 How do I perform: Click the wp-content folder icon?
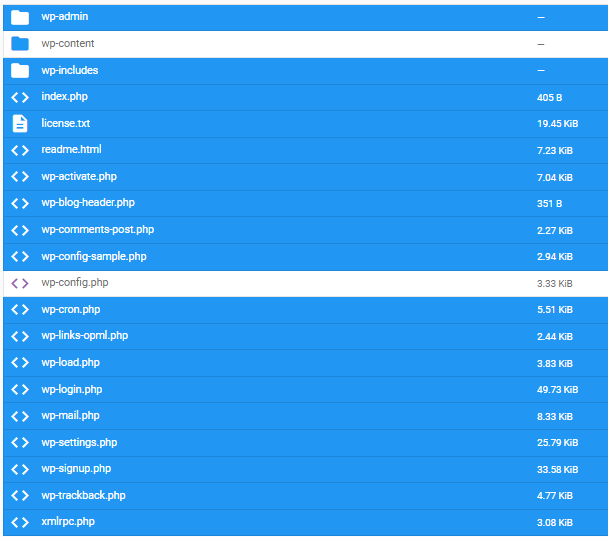pyautogui.click(x=20, y=43)
